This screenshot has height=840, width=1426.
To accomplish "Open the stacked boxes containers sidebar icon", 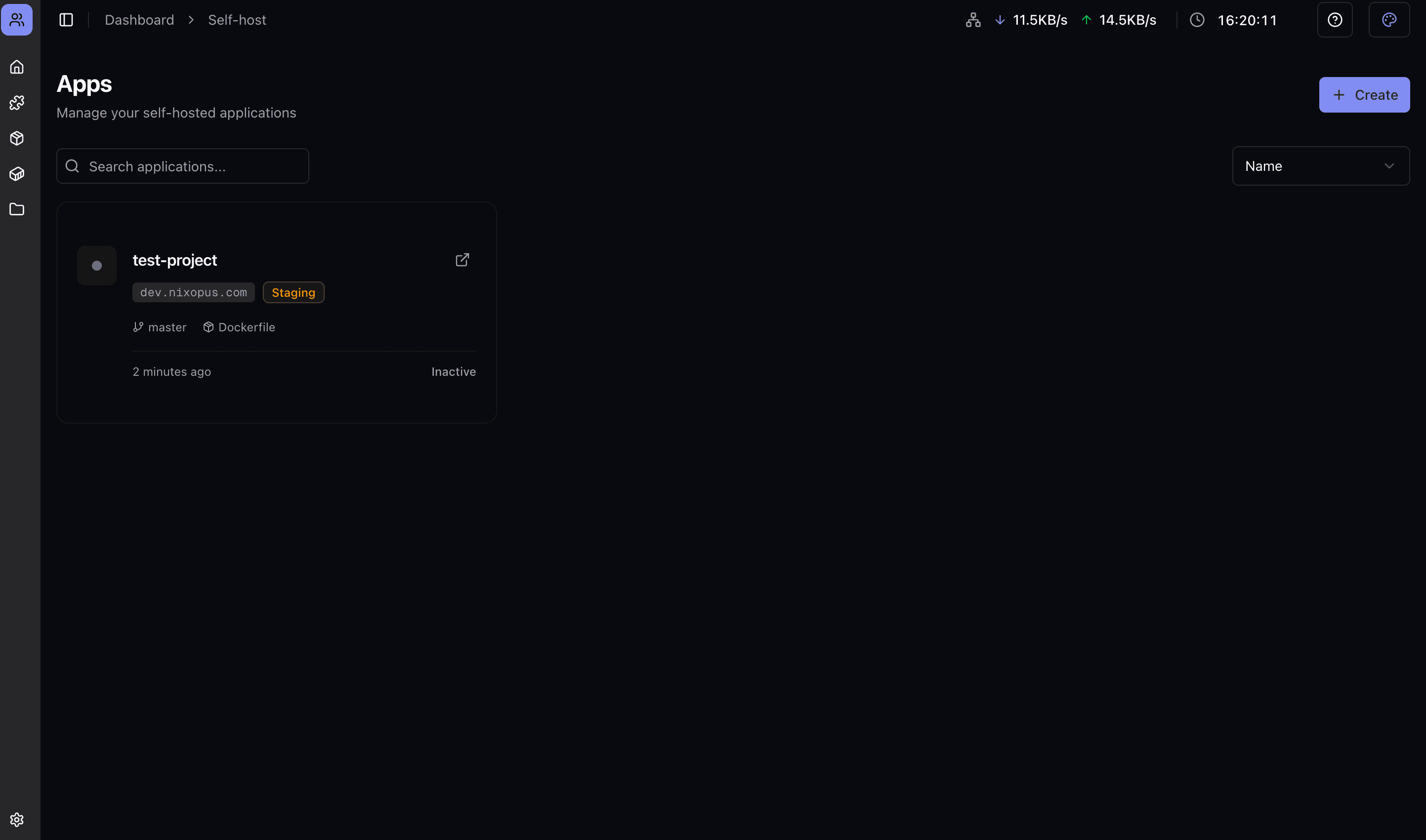I will click(17, 174).
